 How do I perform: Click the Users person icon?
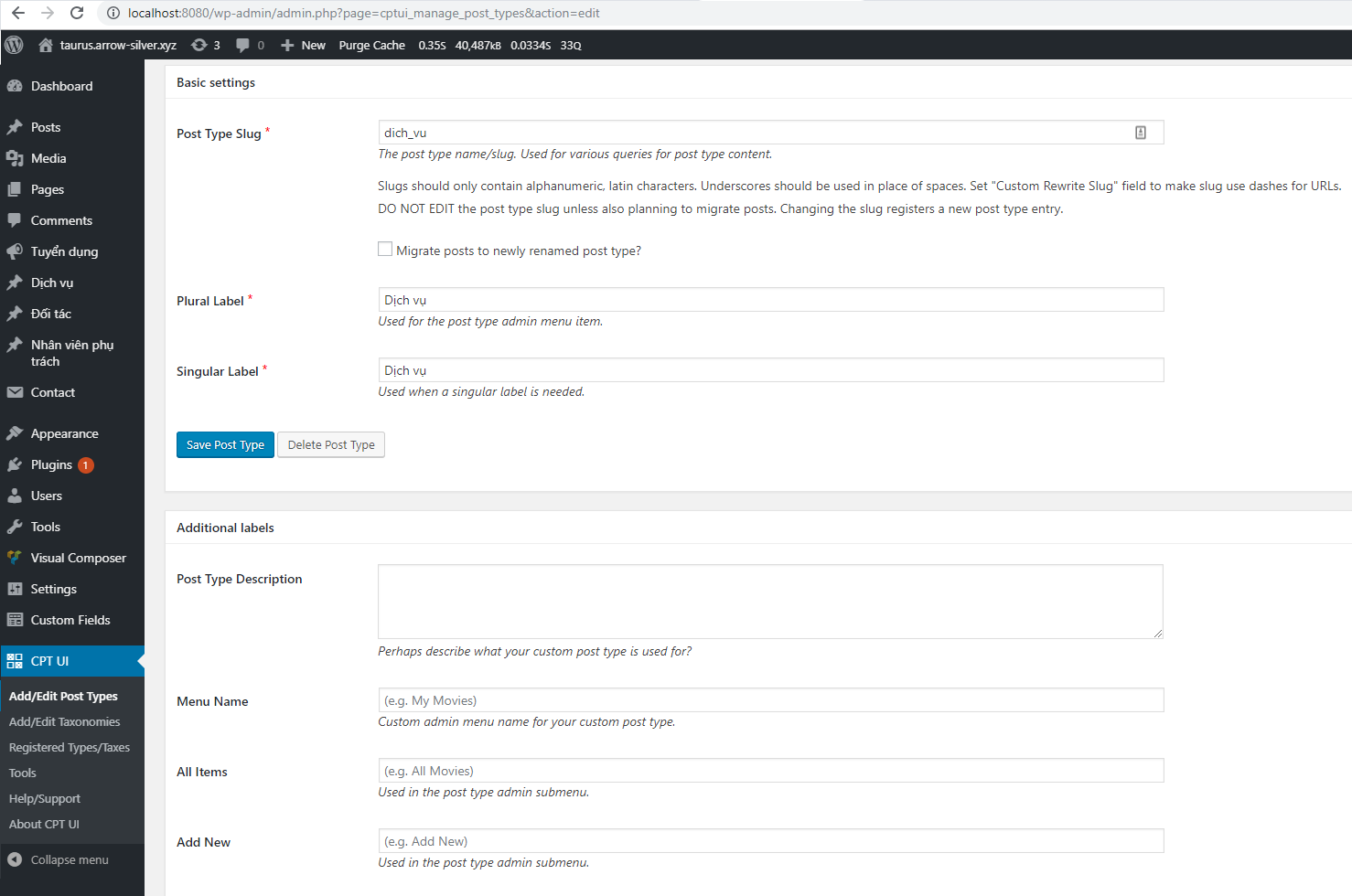pyautogui.click(x=15, y=496)
